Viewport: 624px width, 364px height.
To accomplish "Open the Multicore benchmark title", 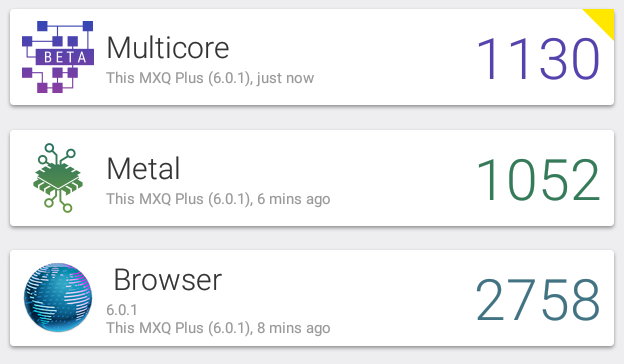I will (168, 48).
